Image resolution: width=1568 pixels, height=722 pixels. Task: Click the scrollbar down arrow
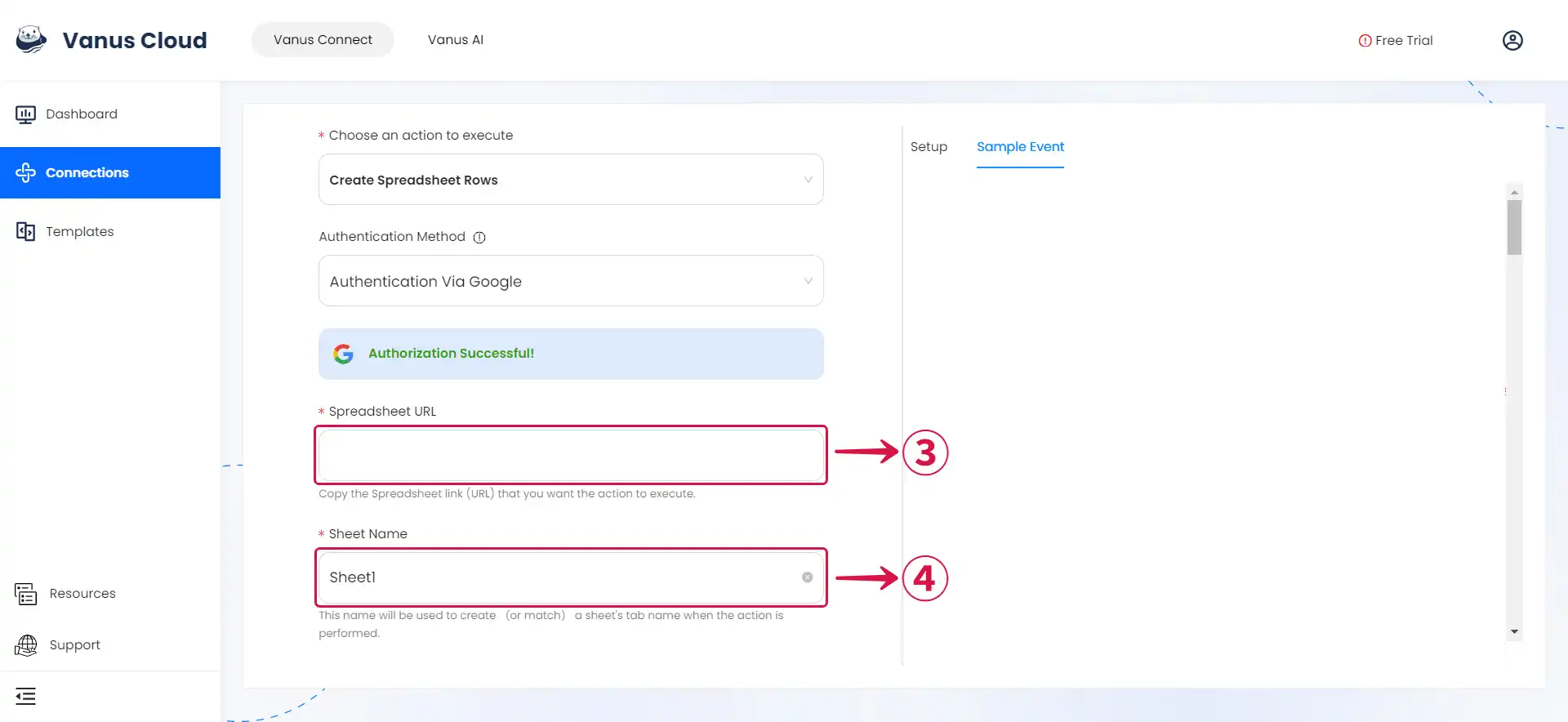point(1514,631)
